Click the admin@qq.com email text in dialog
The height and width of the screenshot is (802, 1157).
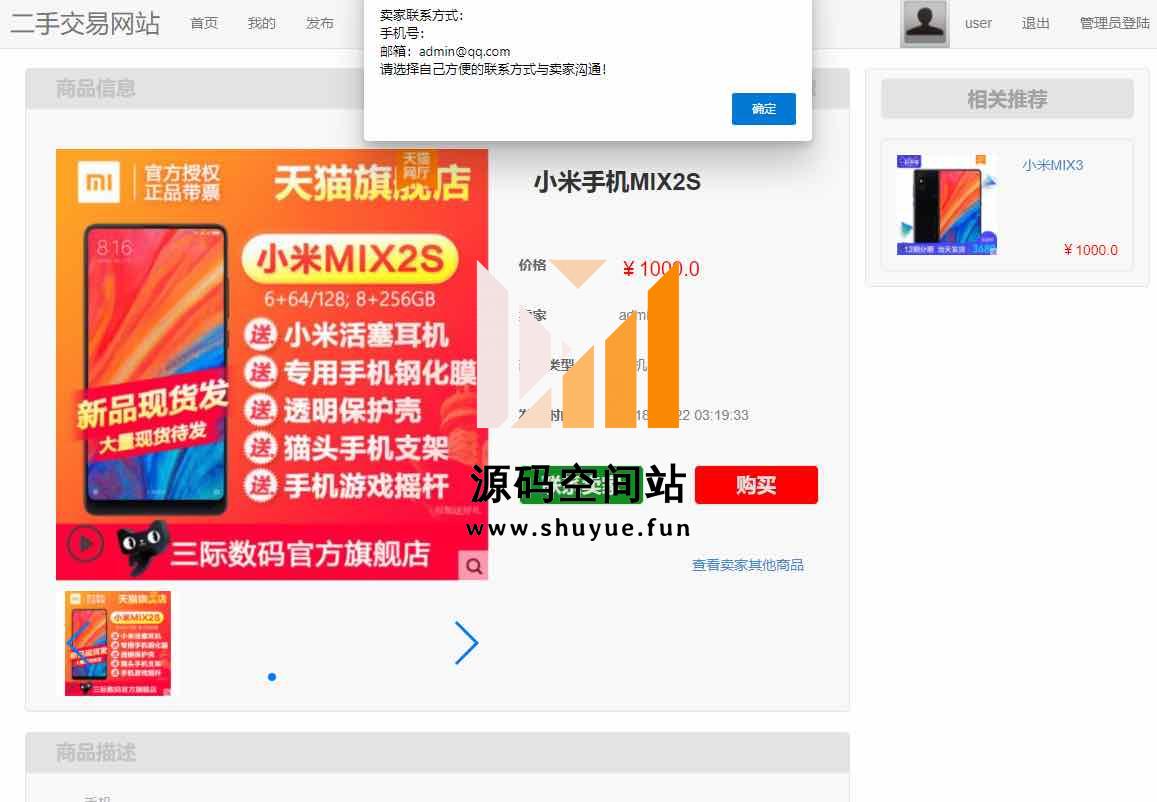point(464,52)
